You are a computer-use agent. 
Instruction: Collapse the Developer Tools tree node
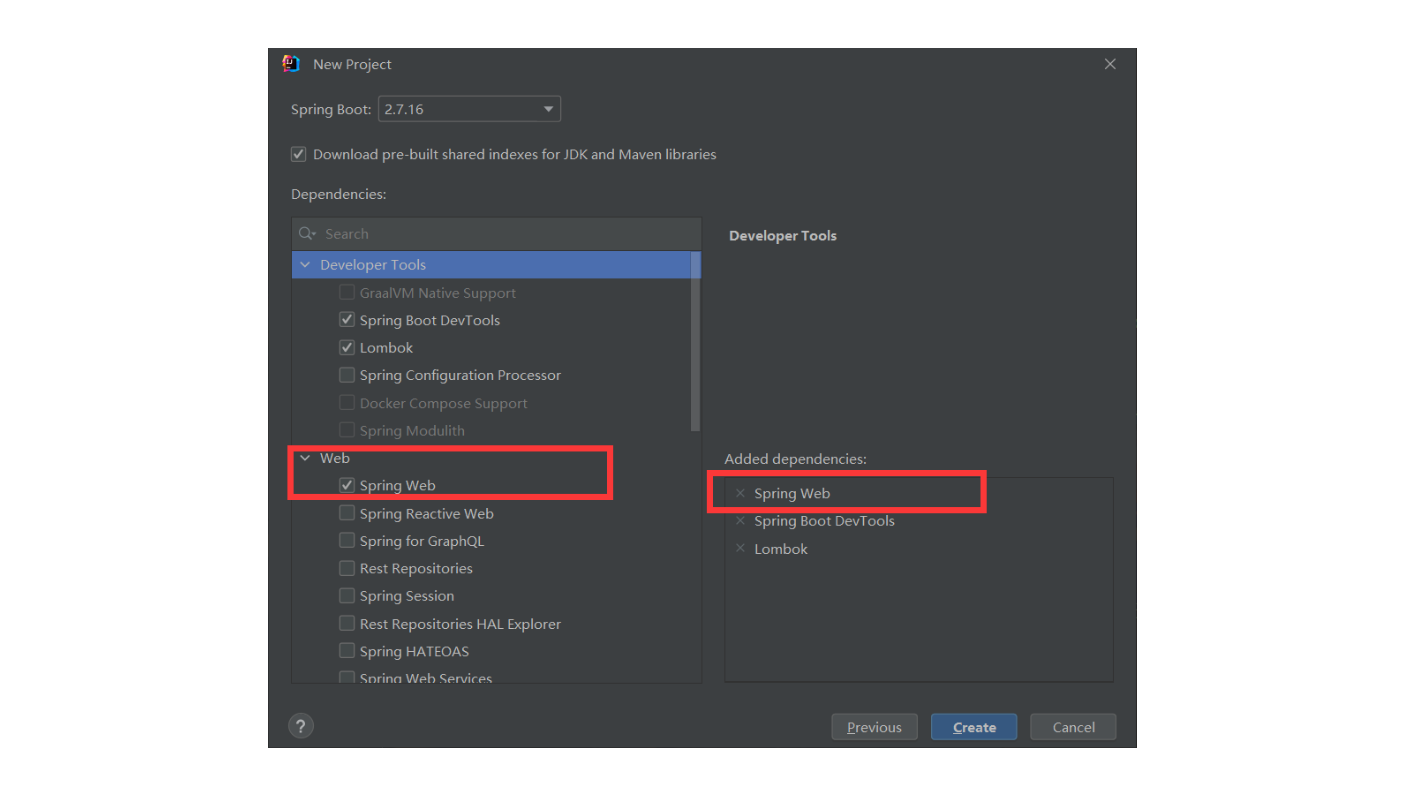pyautogui.click(x=305, y=265)
